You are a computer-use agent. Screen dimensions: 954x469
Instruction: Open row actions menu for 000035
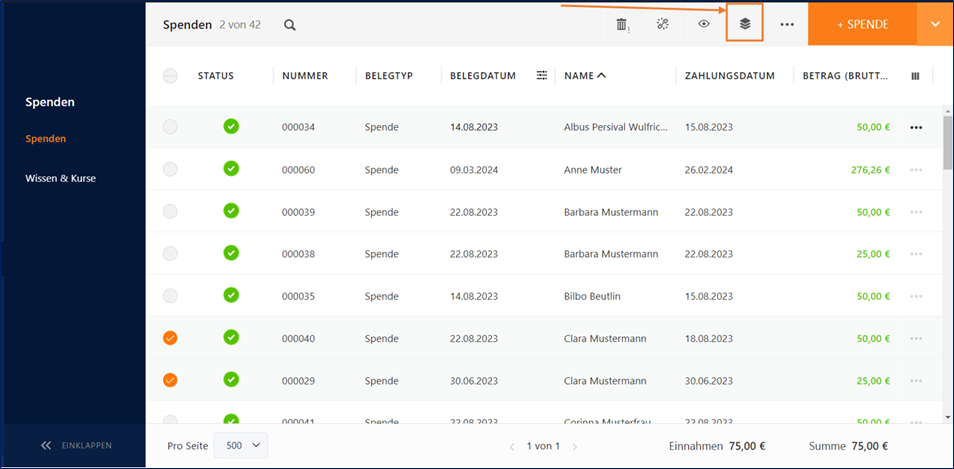916,296
